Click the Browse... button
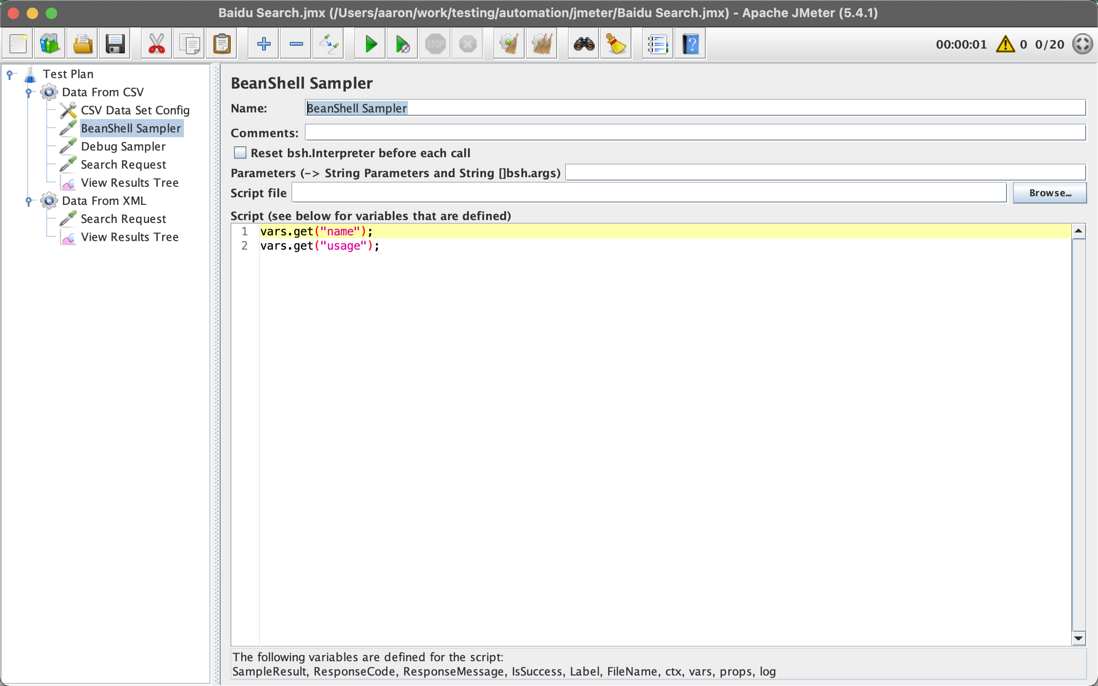This screenshot has width=1098, height=686. (1050, 192)
